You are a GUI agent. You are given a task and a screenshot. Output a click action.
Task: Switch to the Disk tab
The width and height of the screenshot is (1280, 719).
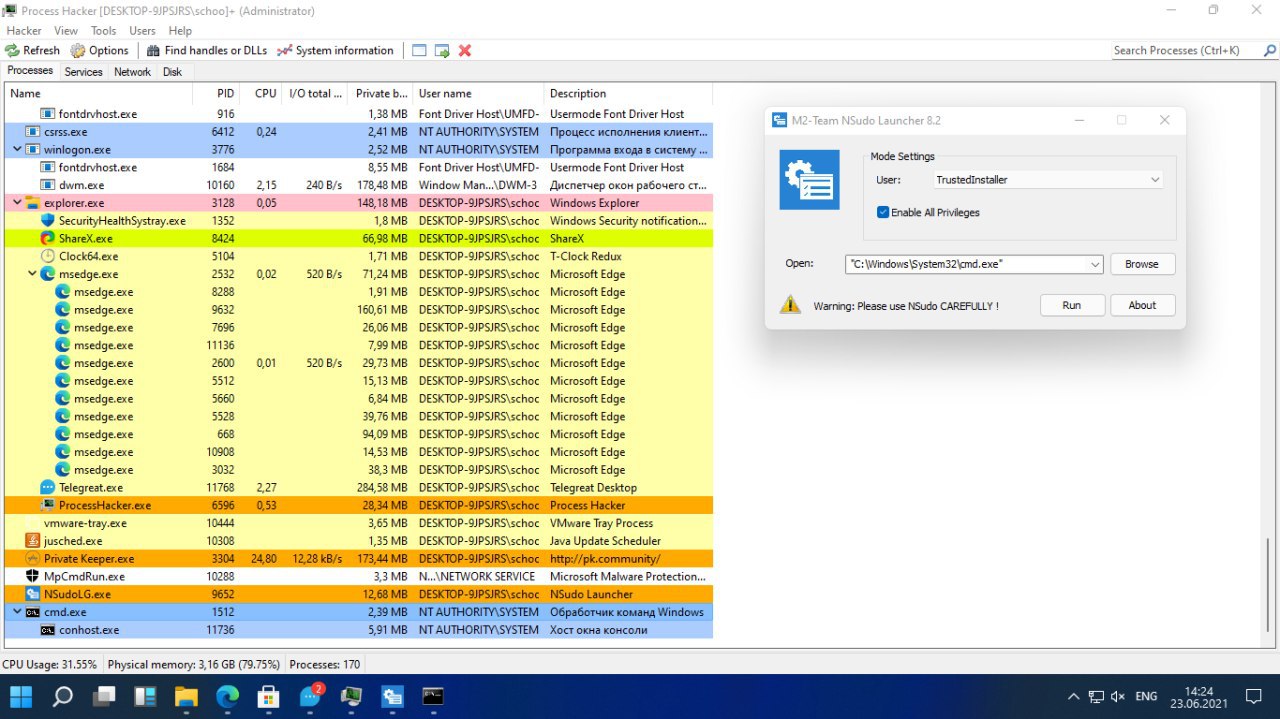click(x=173, y=72)
